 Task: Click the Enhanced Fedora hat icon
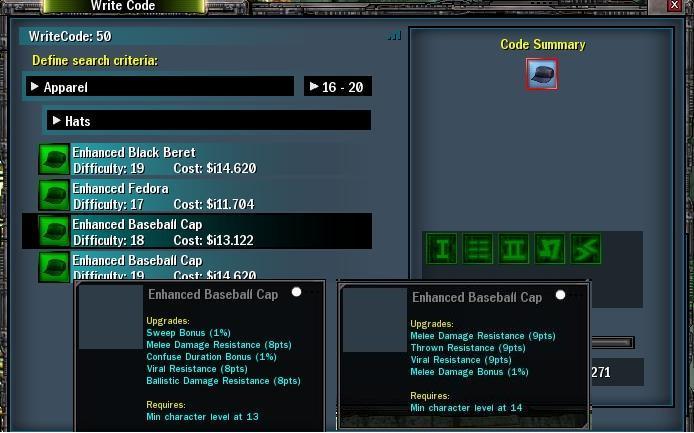(54, 196)
